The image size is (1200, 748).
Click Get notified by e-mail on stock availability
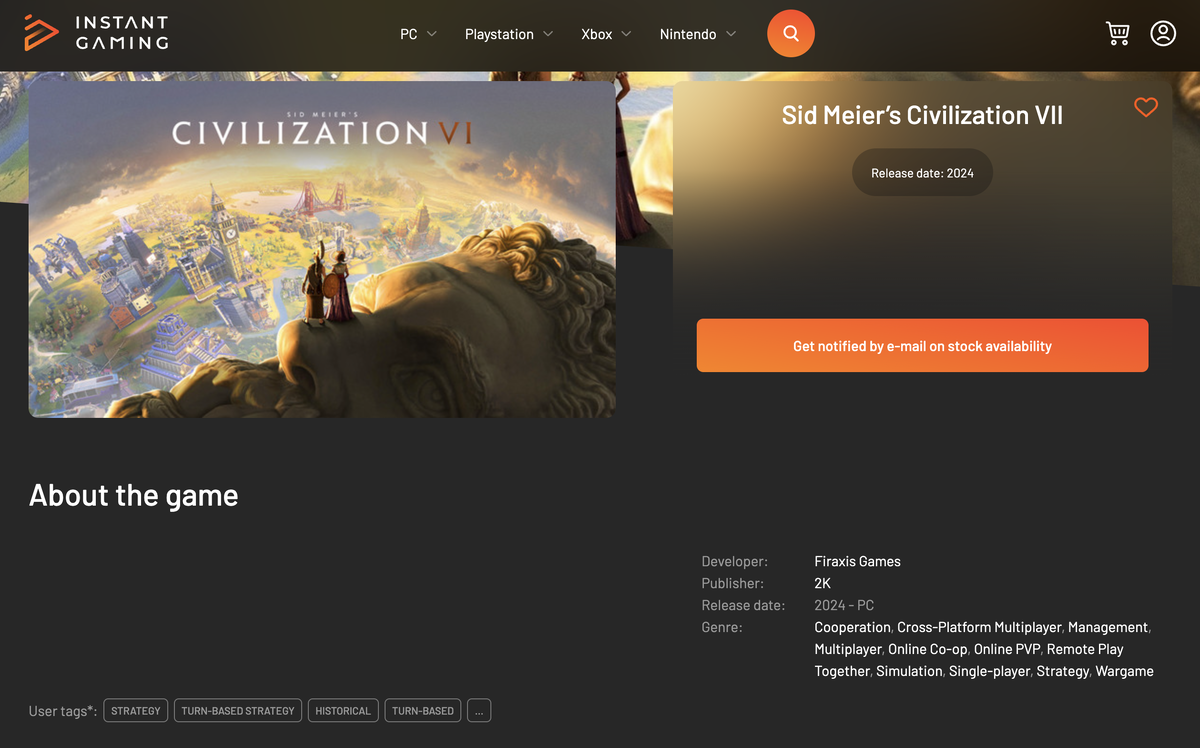pyautogui.click(x=922, y=346)
